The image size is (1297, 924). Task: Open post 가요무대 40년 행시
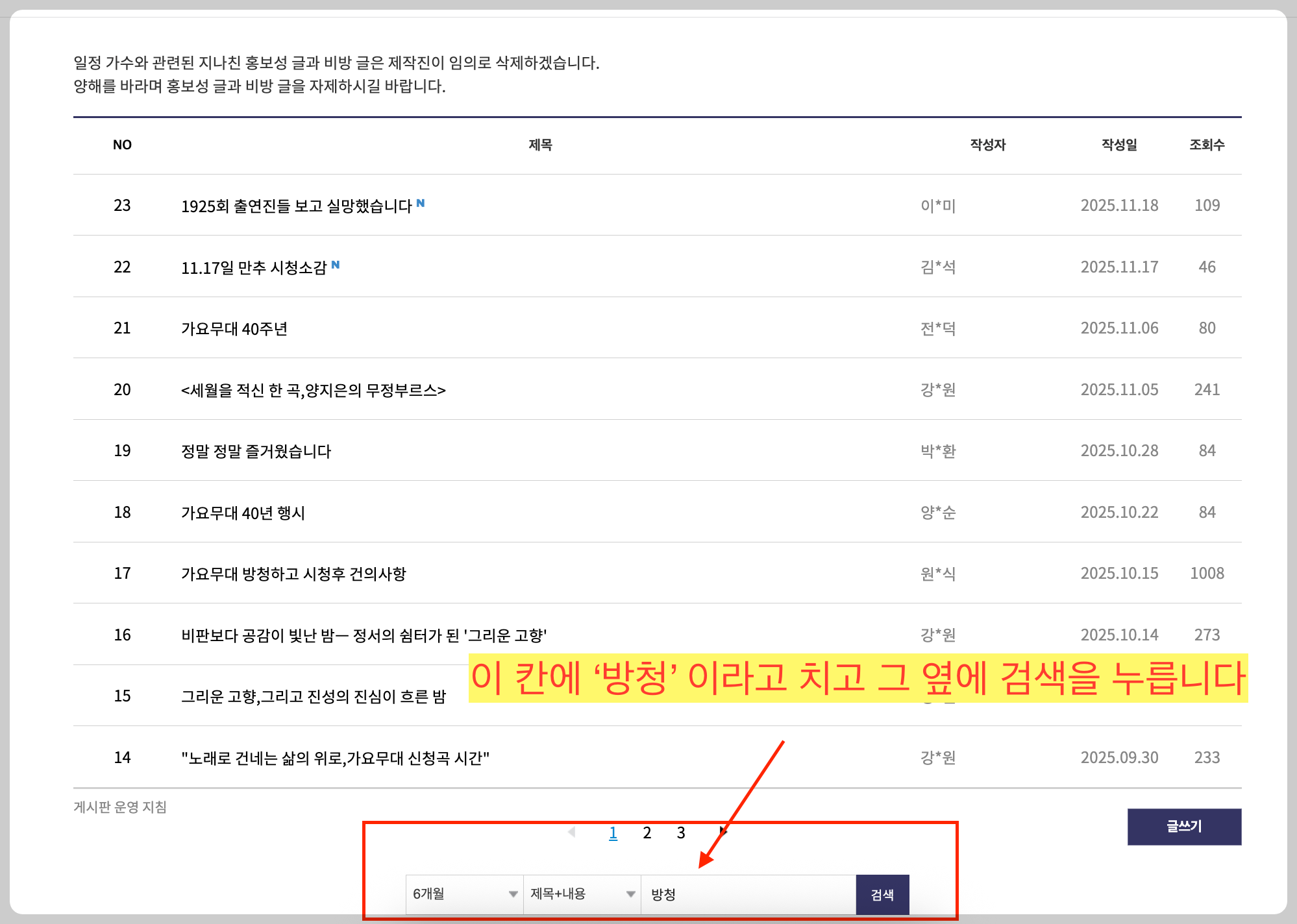[243, 513]
